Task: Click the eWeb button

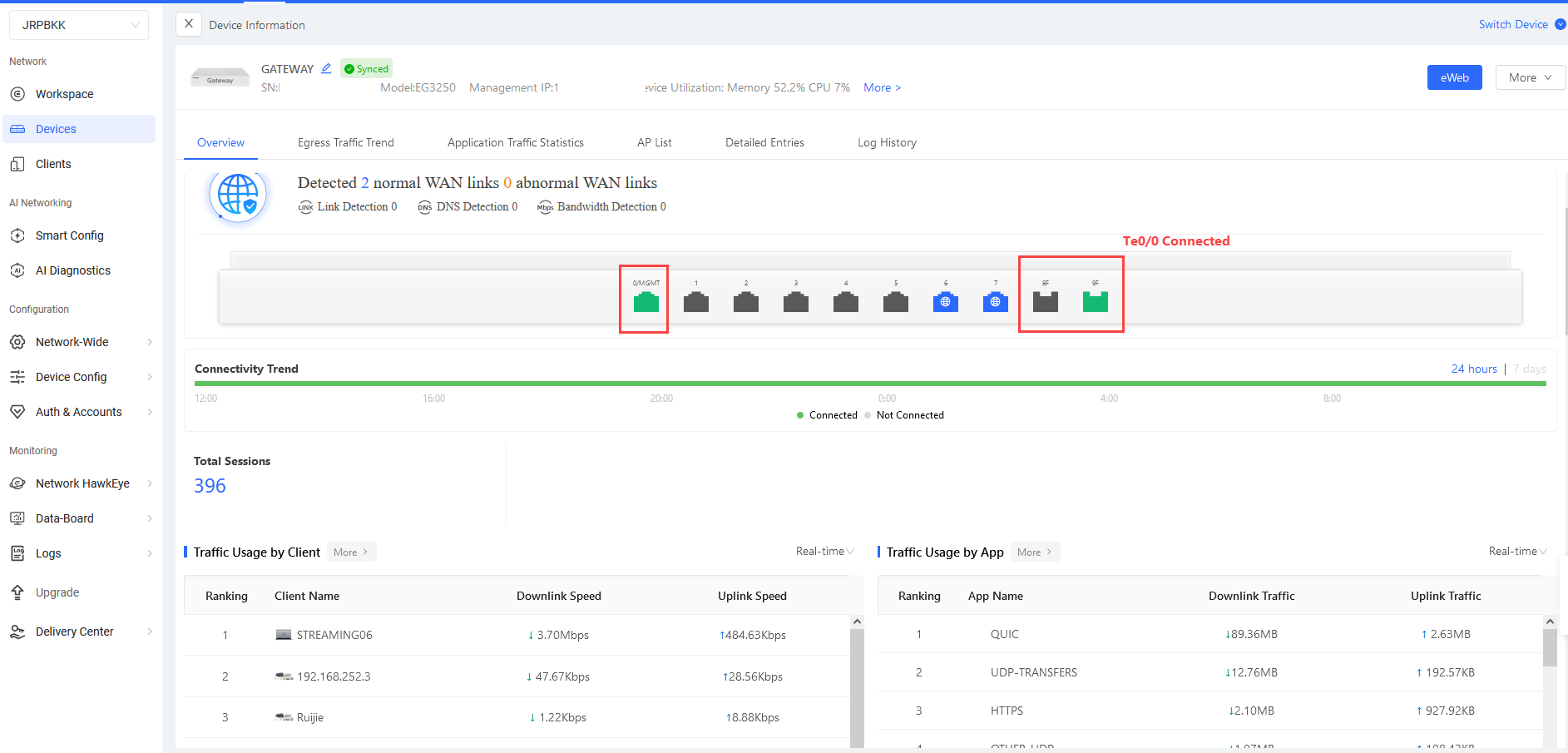Action: click(1454, 77)
